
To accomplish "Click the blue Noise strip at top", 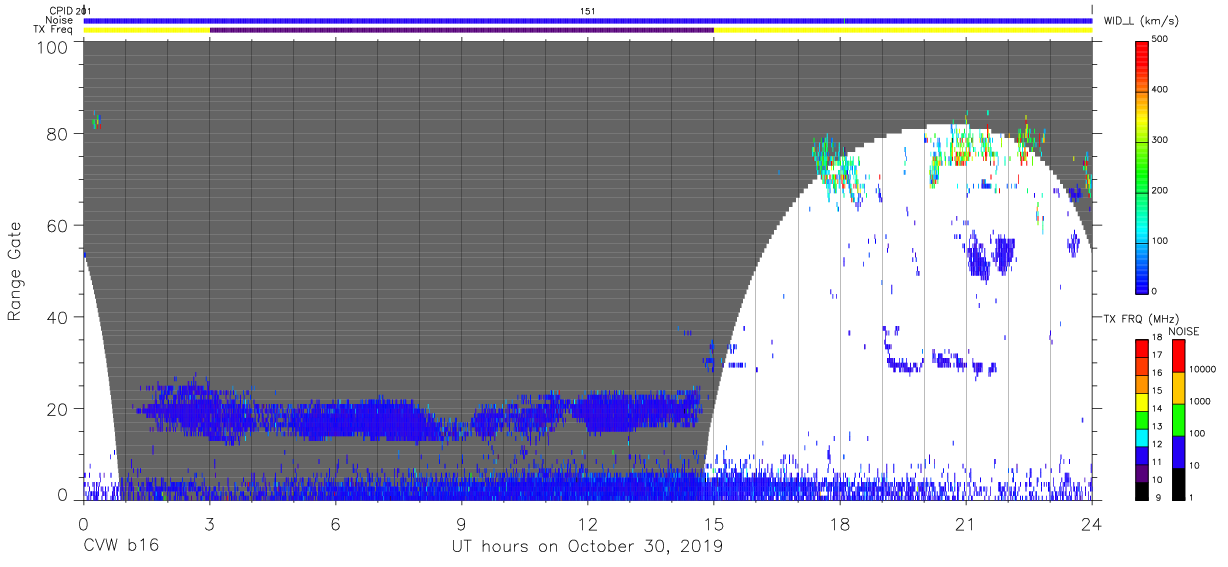I will click(587, 20).
